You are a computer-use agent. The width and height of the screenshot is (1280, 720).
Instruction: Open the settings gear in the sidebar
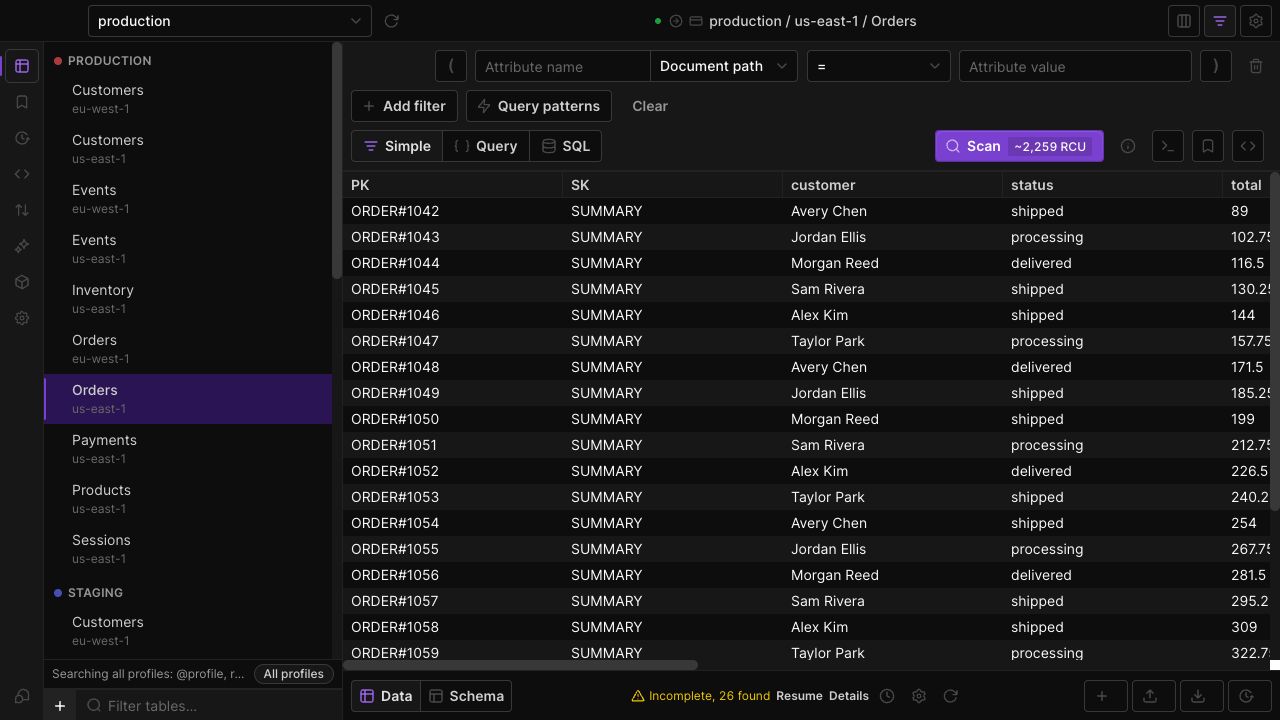tap(22, 318)
